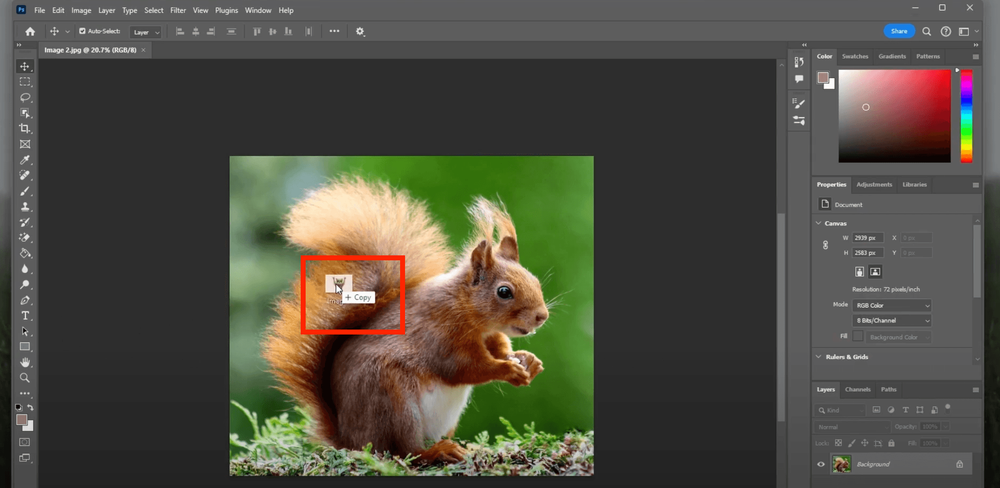Screen dimensions: 1000x488
Task: Select the Type tool
Action: coord(25,316)
